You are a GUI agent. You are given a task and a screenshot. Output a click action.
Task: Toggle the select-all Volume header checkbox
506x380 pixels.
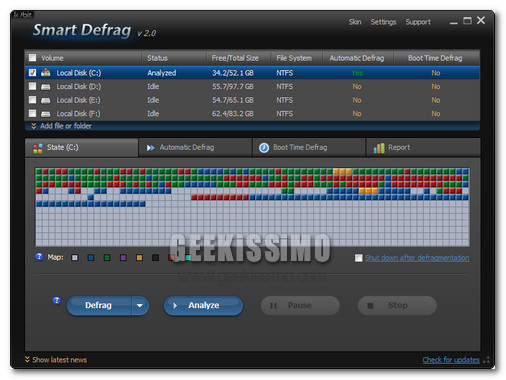pos(32,58)
